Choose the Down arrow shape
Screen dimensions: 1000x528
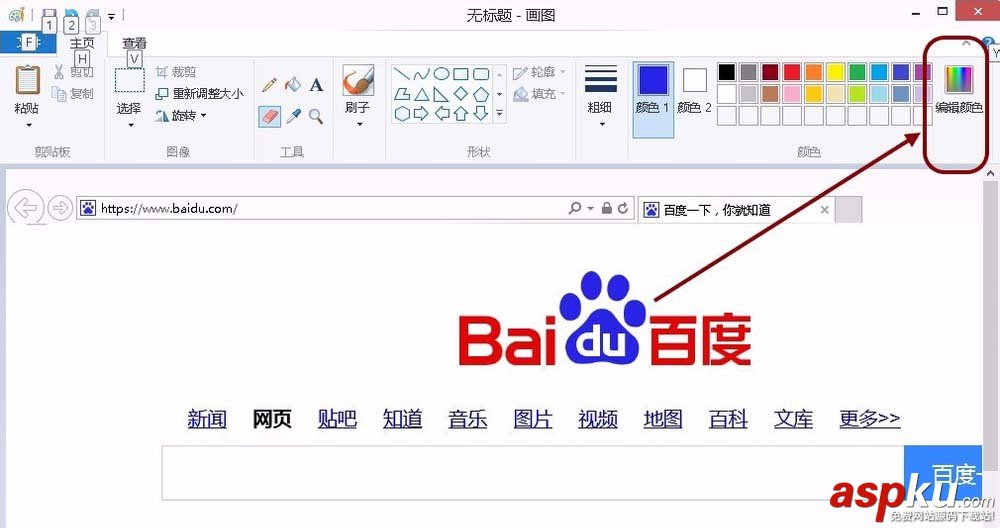coord(481,114)
